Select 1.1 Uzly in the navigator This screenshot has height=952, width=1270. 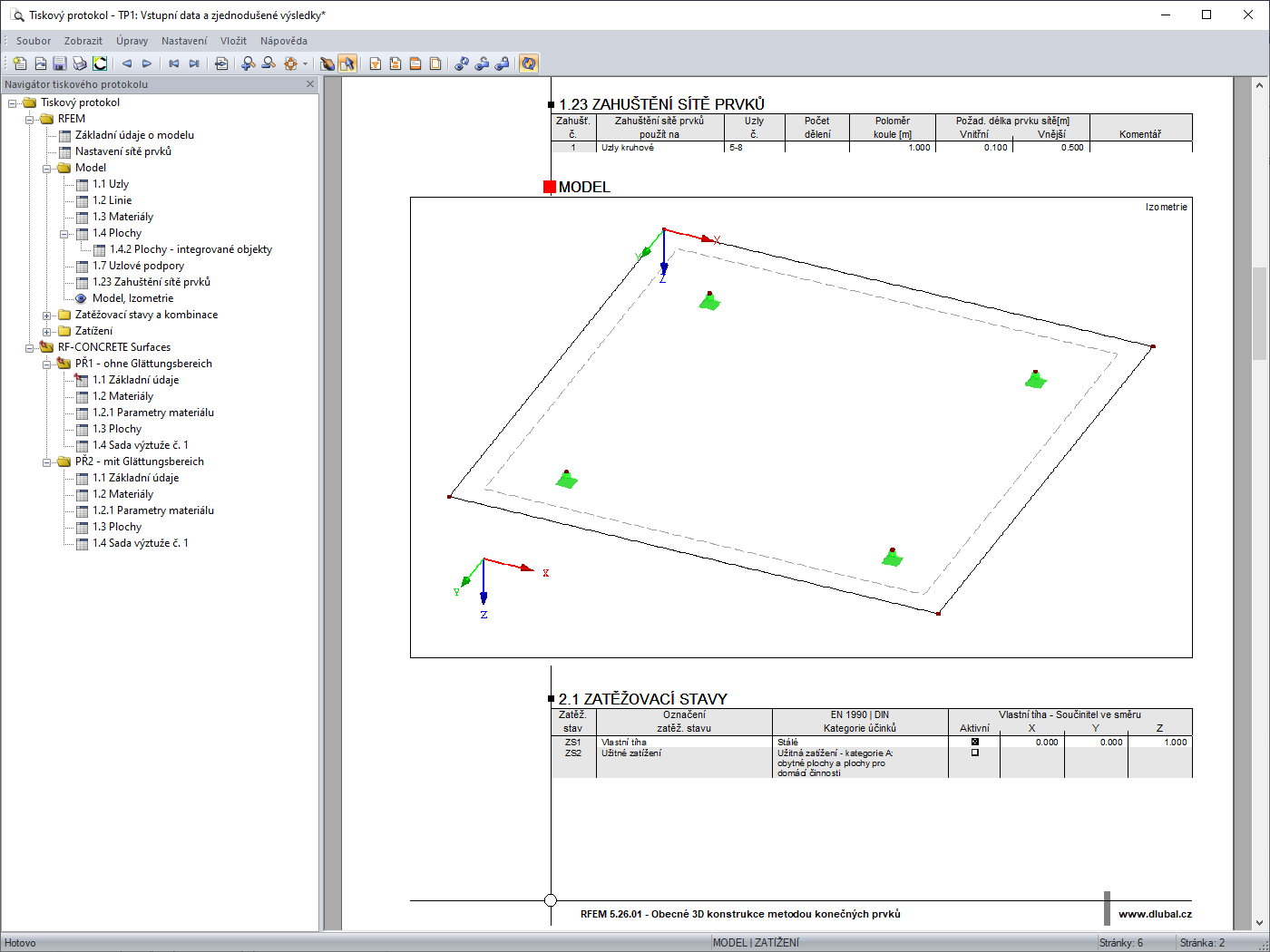click(x=111, y=184)
